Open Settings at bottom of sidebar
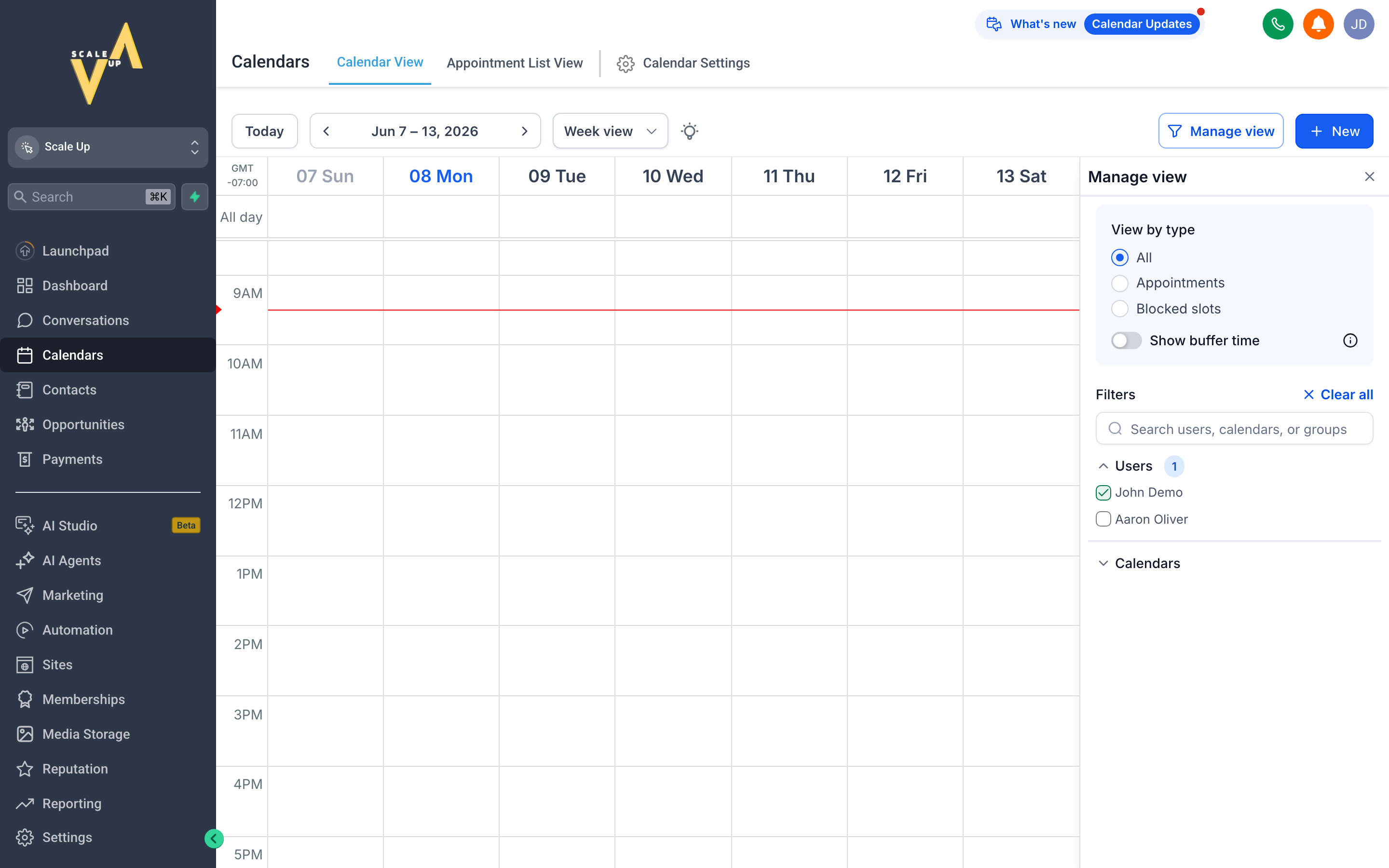Viewport: 1389px width, 868px height. point(108,837)
